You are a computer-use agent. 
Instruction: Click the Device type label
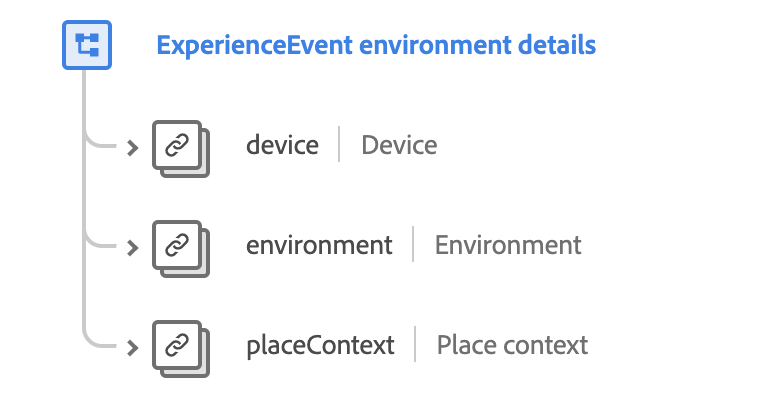(x=399, y=146)
